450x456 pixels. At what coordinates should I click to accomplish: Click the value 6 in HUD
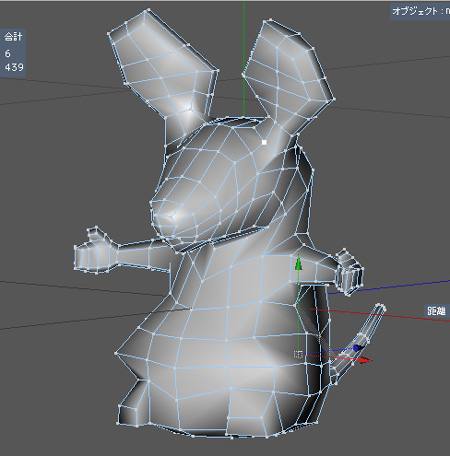8,53
